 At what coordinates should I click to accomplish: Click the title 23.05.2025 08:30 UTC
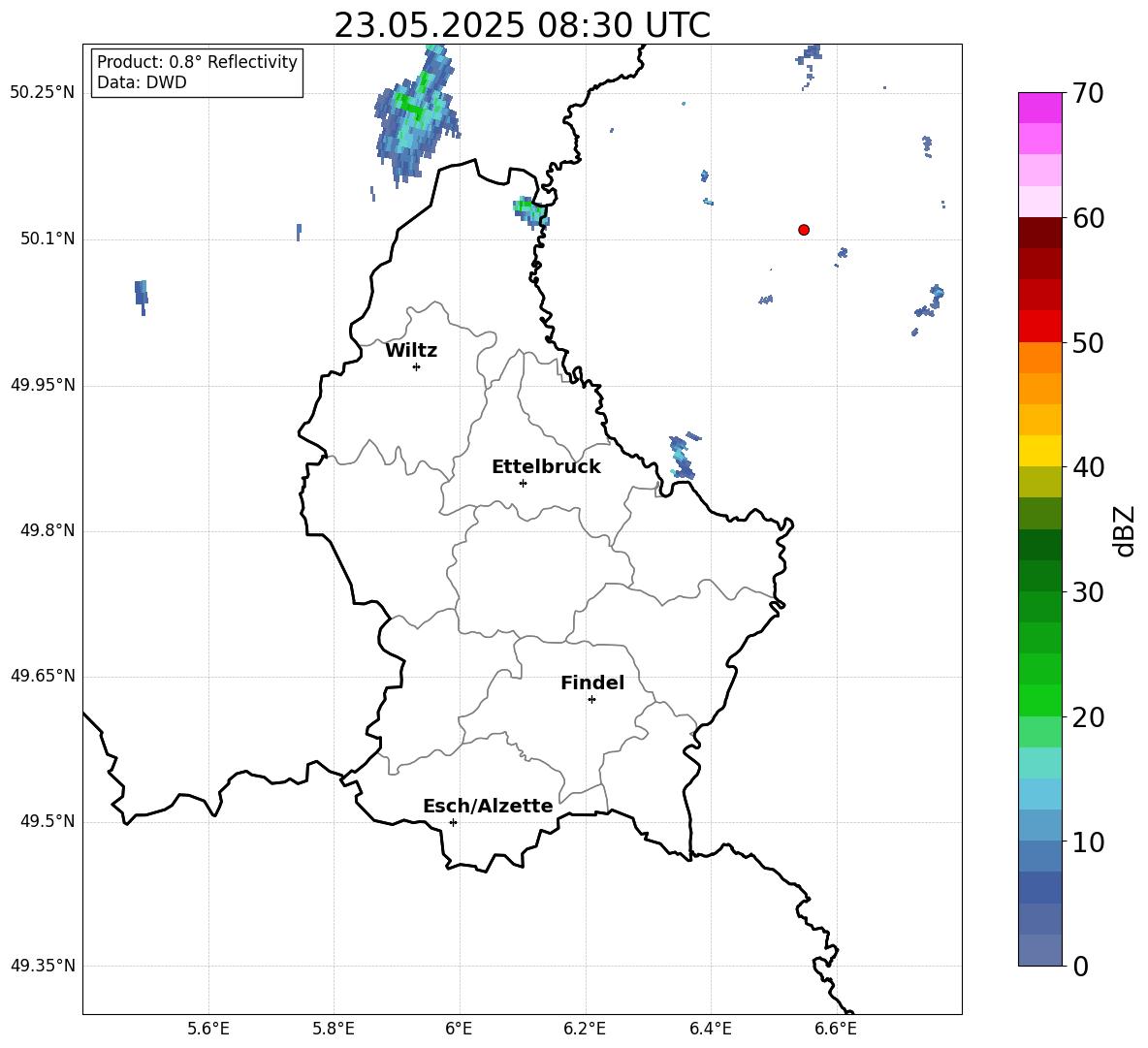pyautogui.click(x=522, y=25)
